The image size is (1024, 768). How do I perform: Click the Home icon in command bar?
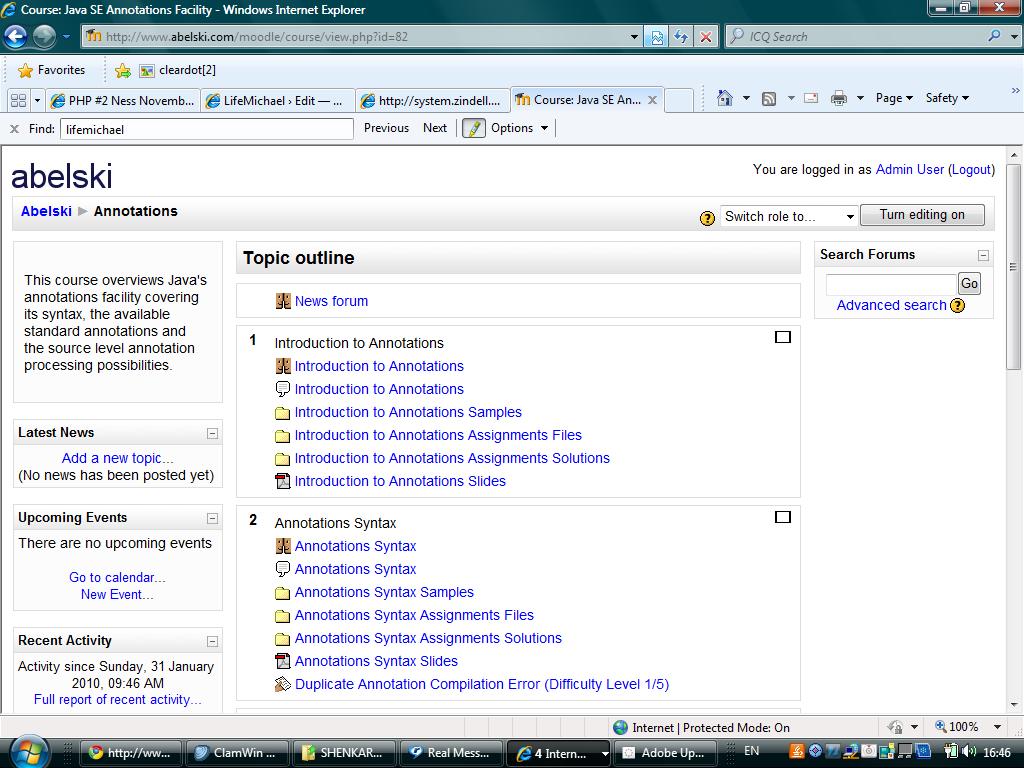tap(725, 98)
